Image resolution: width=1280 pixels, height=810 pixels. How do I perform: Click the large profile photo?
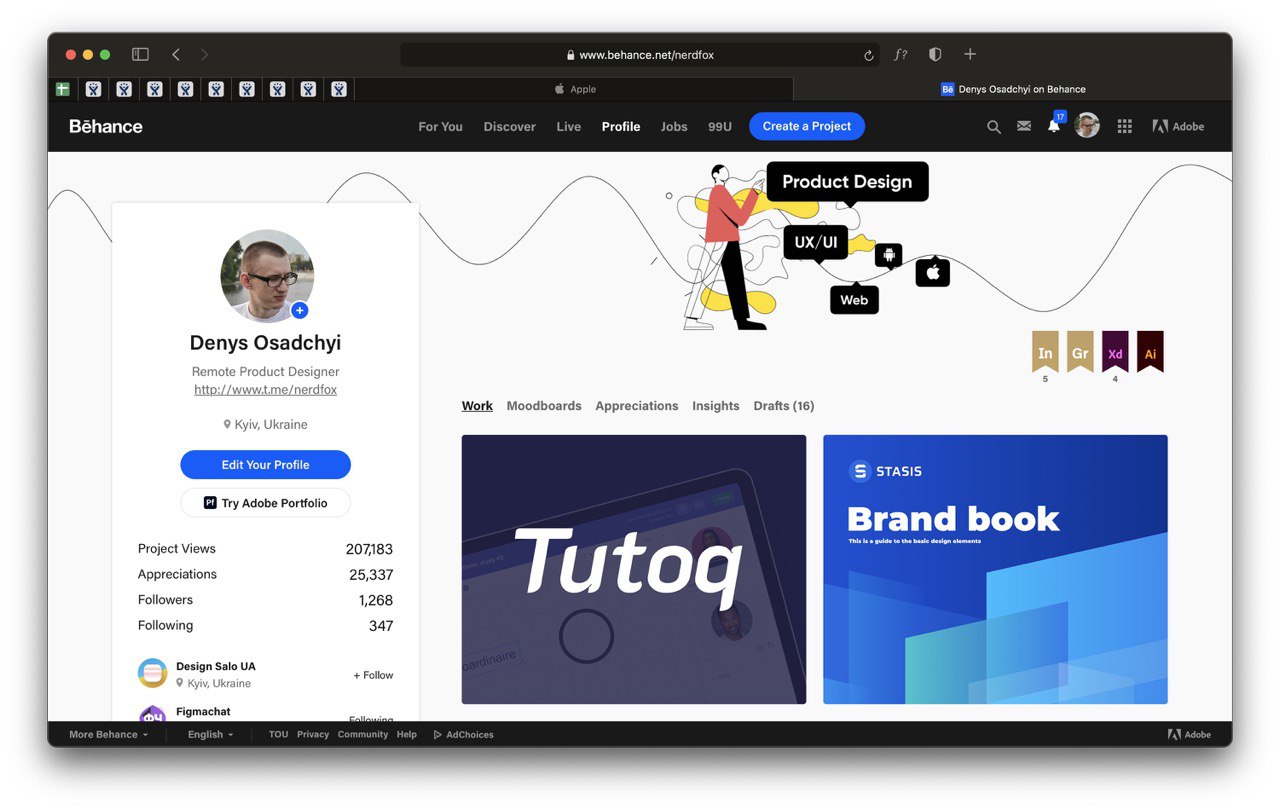coord(267,276)
